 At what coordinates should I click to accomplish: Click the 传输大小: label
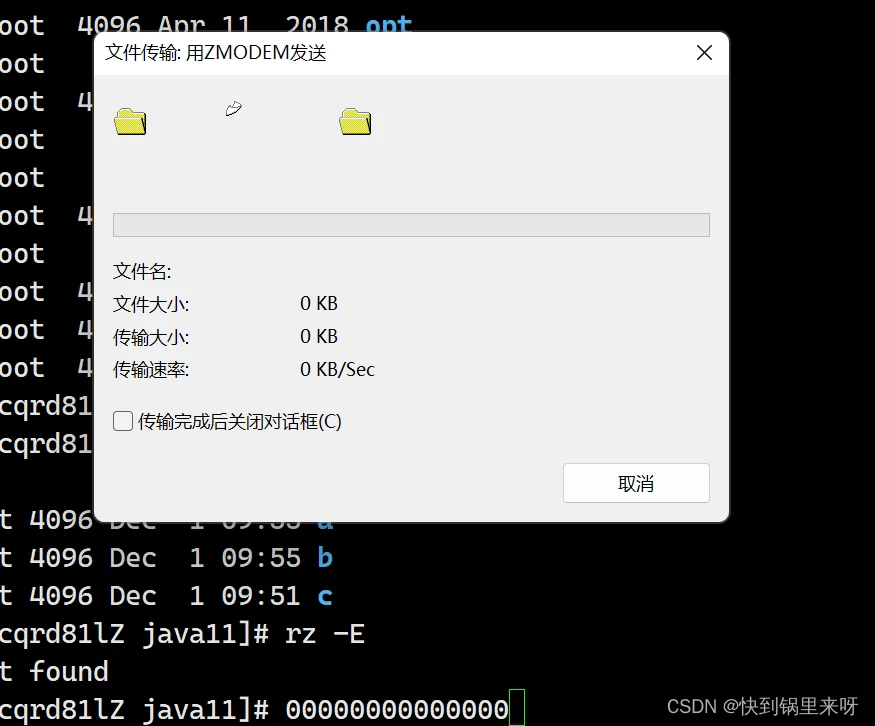(x=151, y=338)
